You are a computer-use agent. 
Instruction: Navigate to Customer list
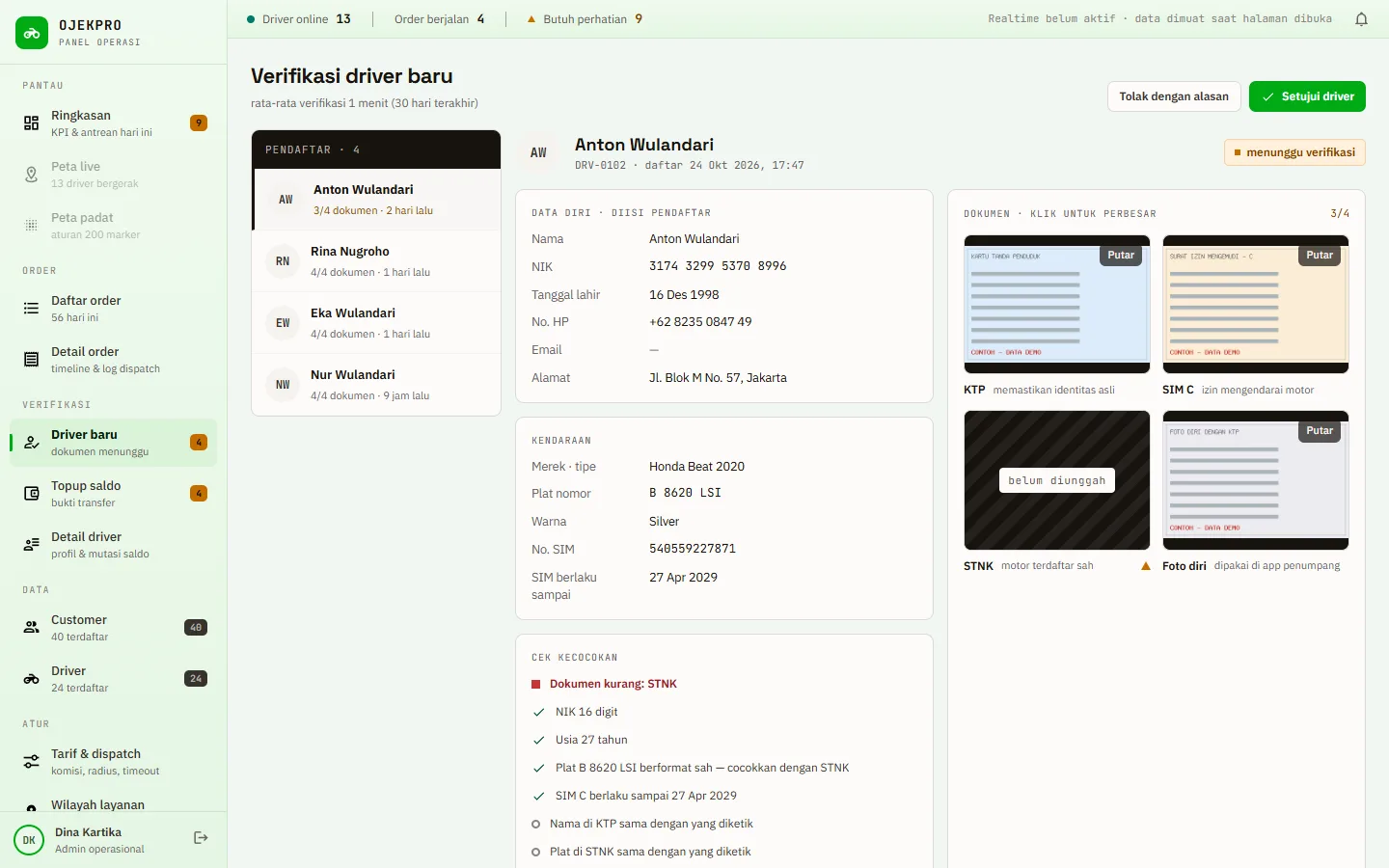pos(114,628)
